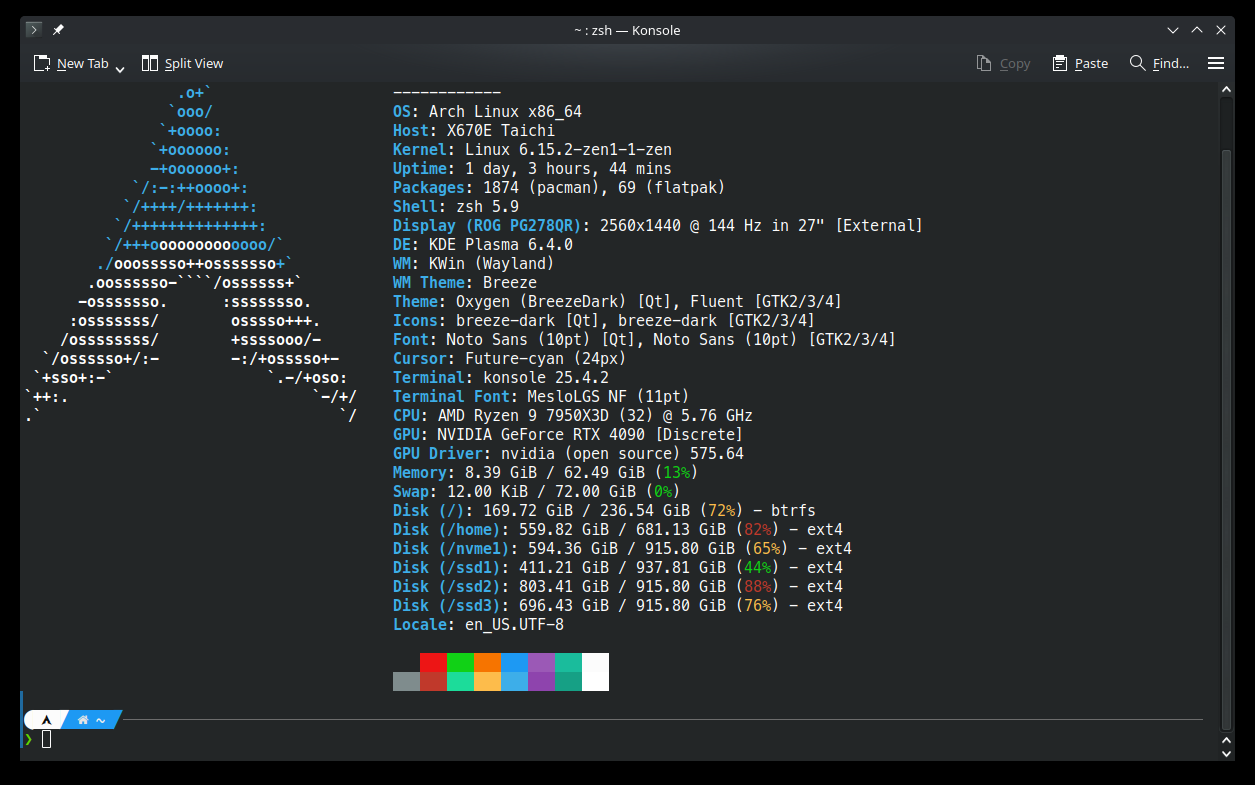
Task: Click the 'Disk (/nvme1)' line
Action: 622,549
